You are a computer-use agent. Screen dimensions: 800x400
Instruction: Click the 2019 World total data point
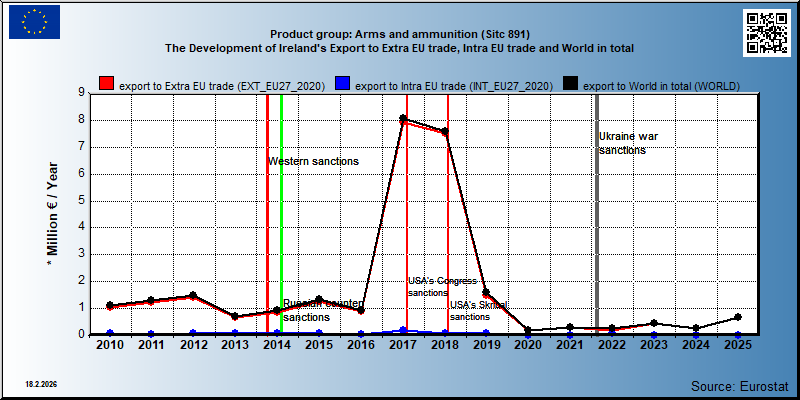click(486, 292)
